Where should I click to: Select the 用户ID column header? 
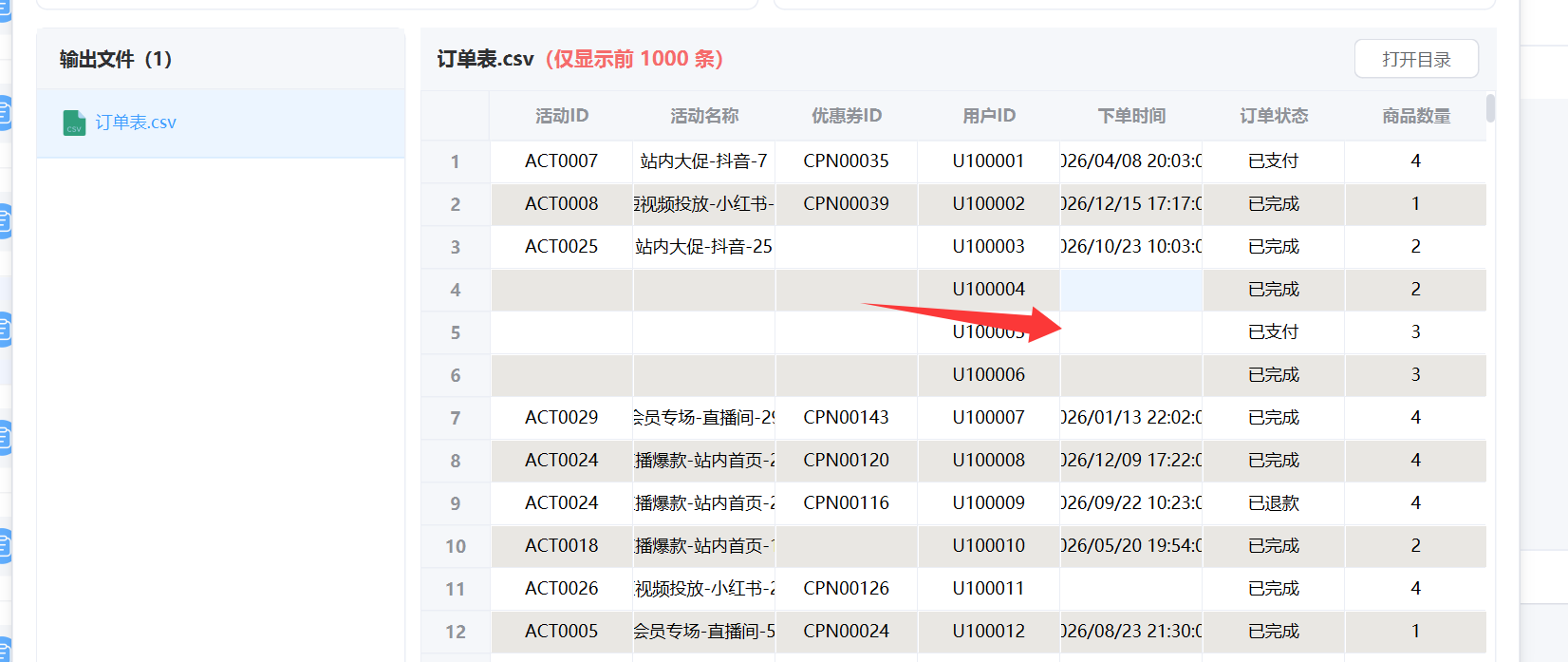[988, 116]
